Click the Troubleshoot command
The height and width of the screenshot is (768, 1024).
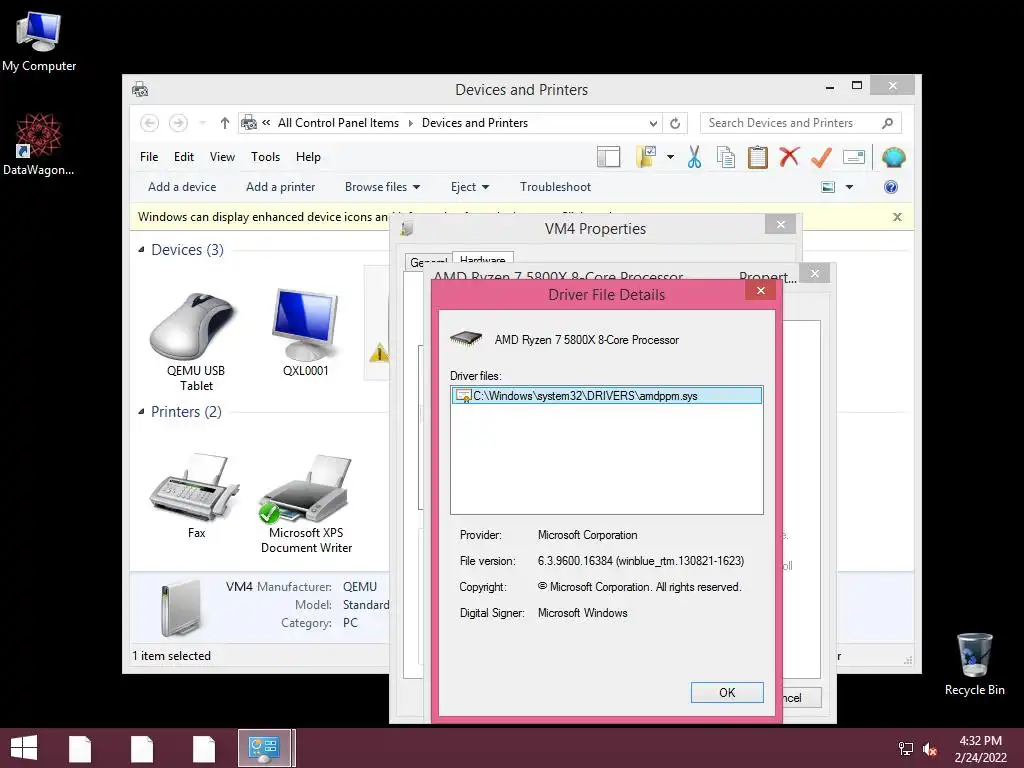(x=555, y=187)
